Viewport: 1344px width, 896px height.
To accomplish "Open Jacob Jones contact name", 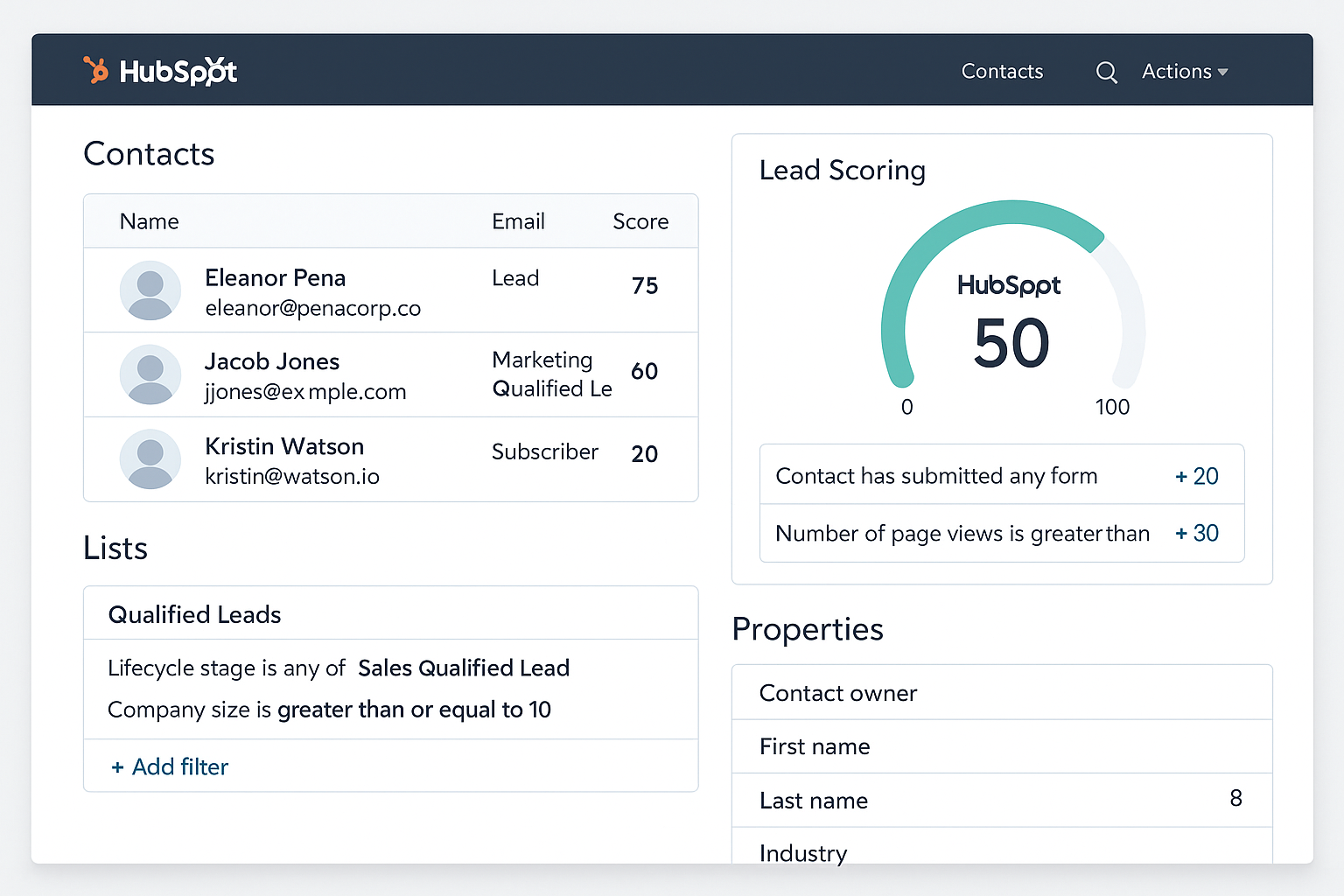I will 271,361.
